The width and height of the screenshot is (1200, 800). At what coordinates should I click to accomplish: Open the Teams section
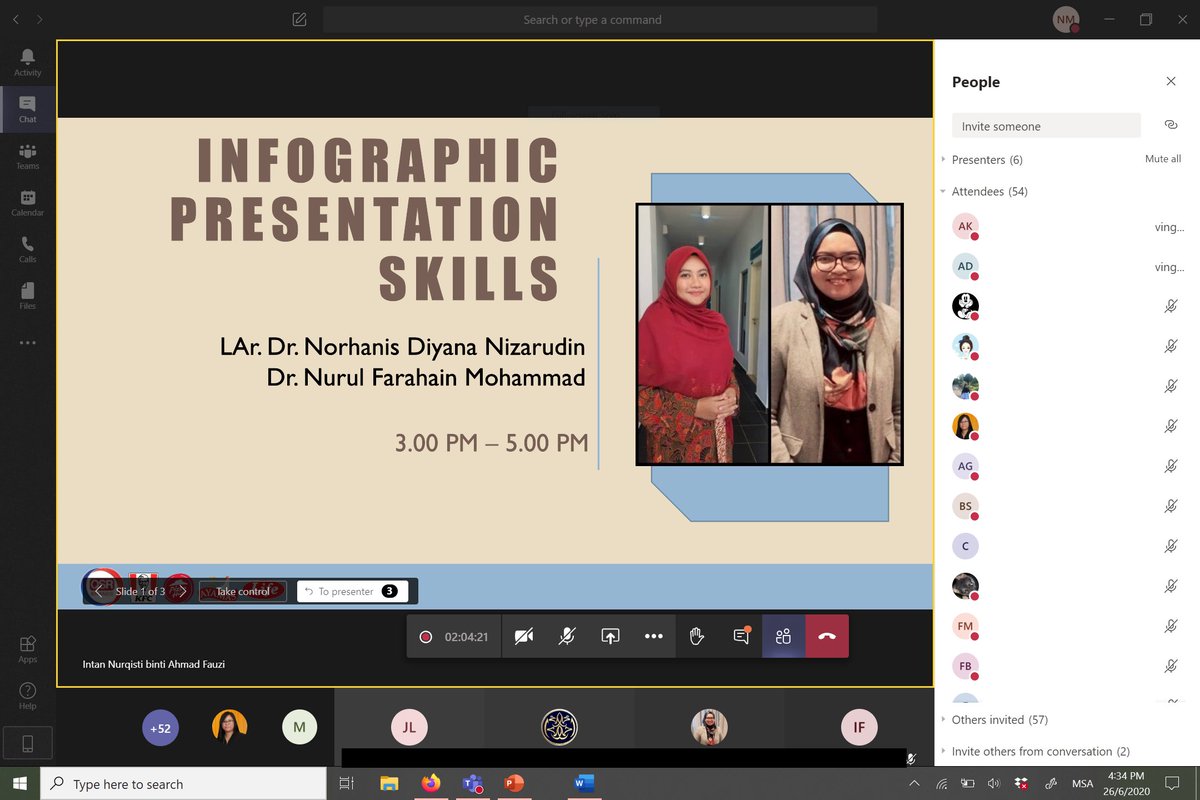[x=27, y=156]
